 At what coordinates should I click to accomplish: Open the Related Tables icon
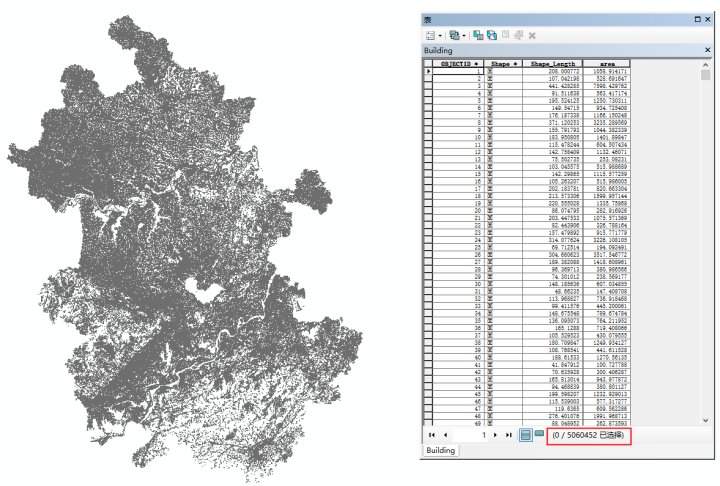(x=455, y=35)
